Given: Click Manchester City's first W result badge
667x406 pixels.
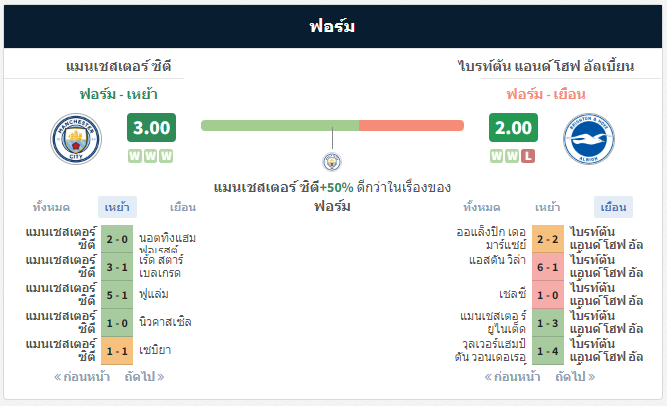Looking at the screenshot, I should pos(135,156).
